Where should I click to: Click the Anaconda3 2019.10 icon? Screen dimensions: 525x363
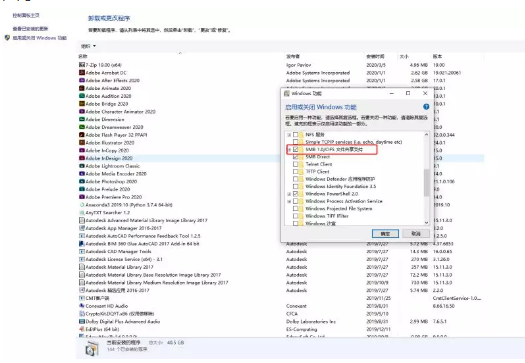pos(82,205)
